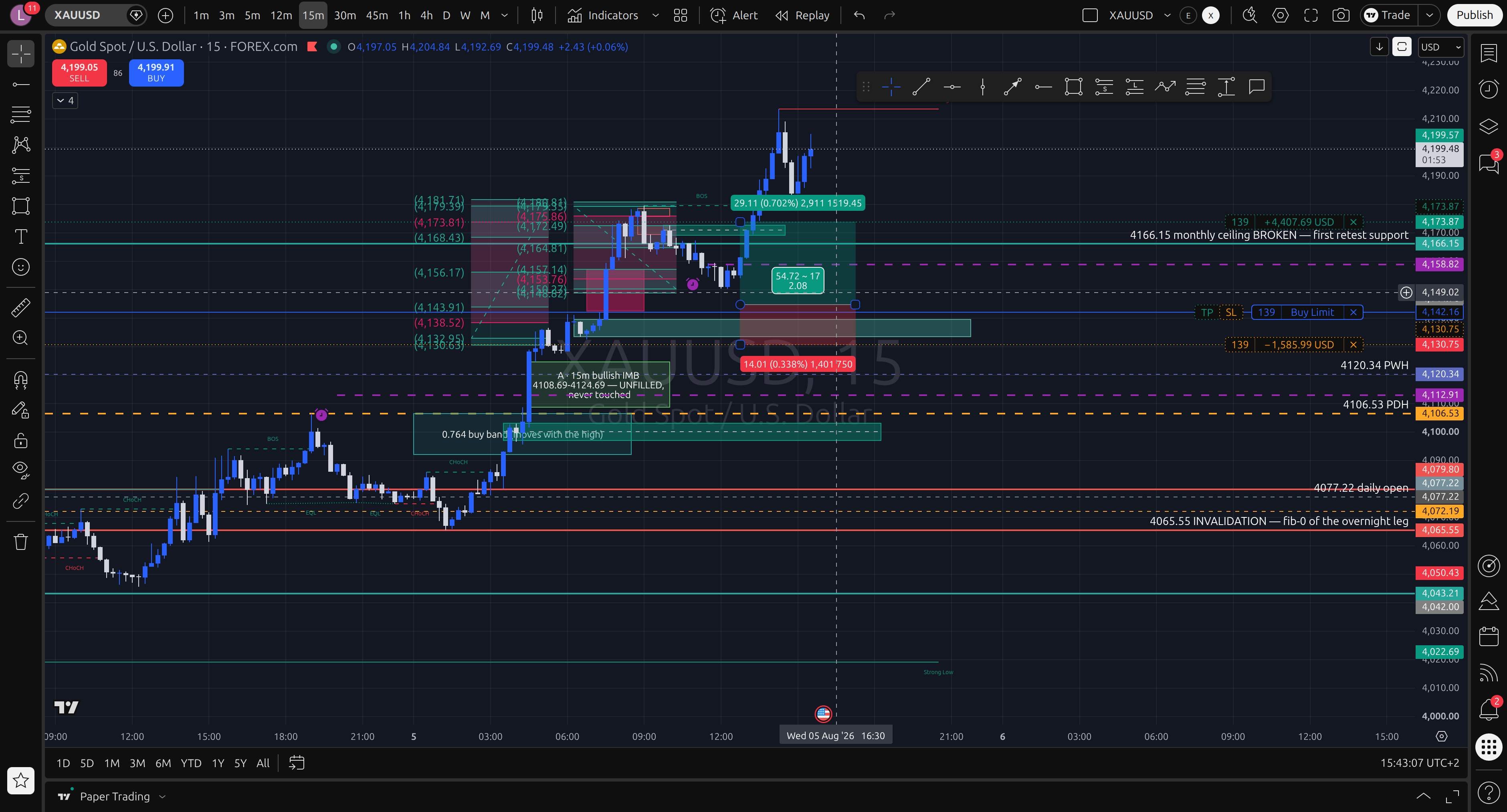Open the pattern drawing tools in left sidebar
The width and height of the screenshot is (1507, 812).
click(x=21, y=145)
